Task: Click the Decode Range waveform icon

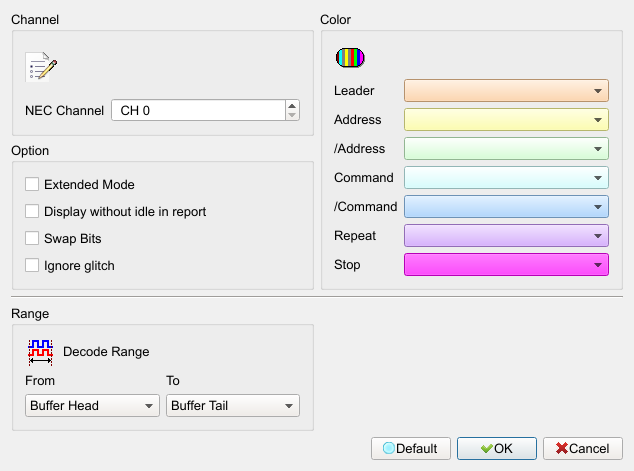Action: (x=40, y=352)
